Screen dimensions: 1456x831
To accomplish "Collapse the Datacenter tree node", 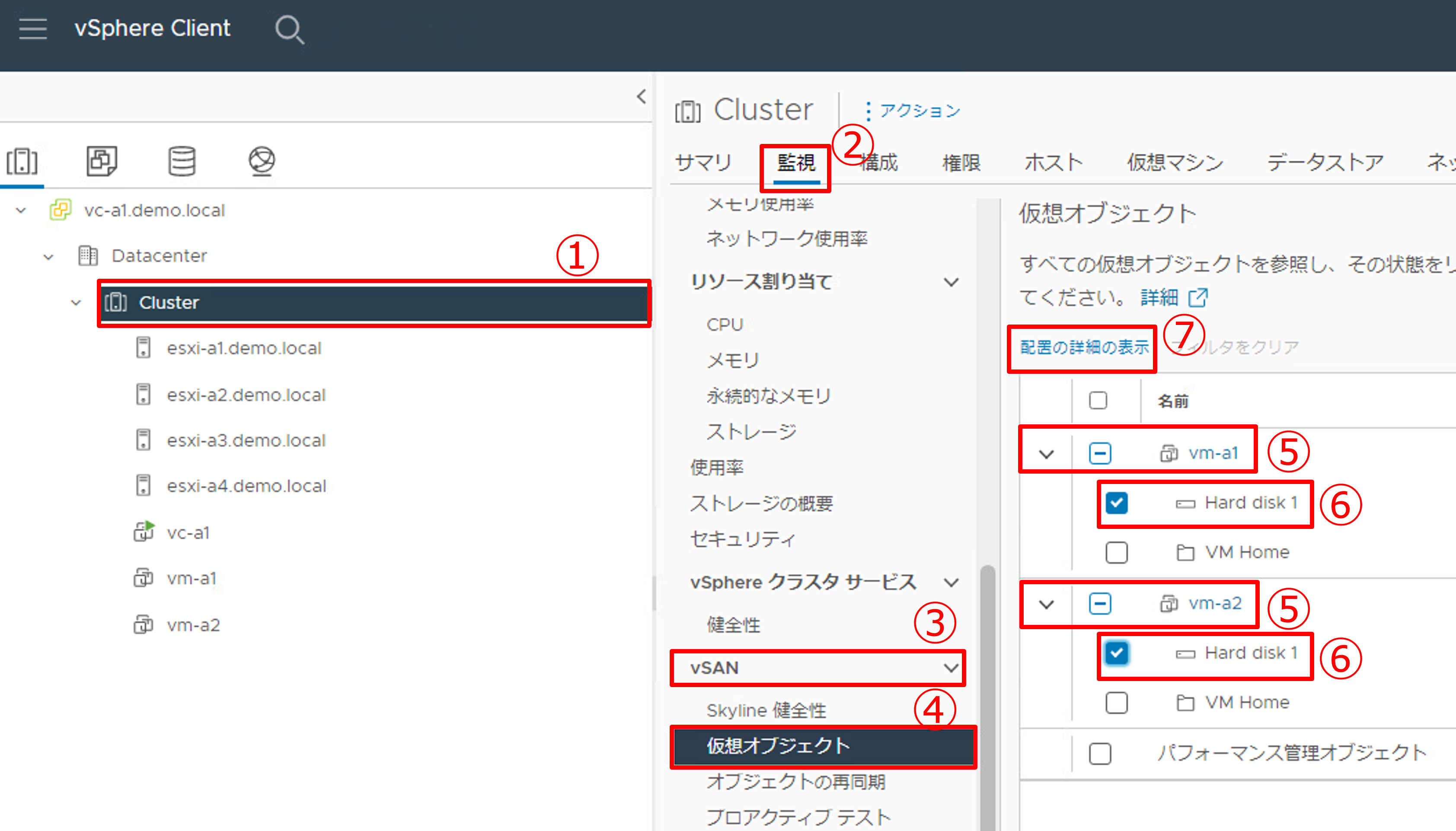I will tap(48, 257).
